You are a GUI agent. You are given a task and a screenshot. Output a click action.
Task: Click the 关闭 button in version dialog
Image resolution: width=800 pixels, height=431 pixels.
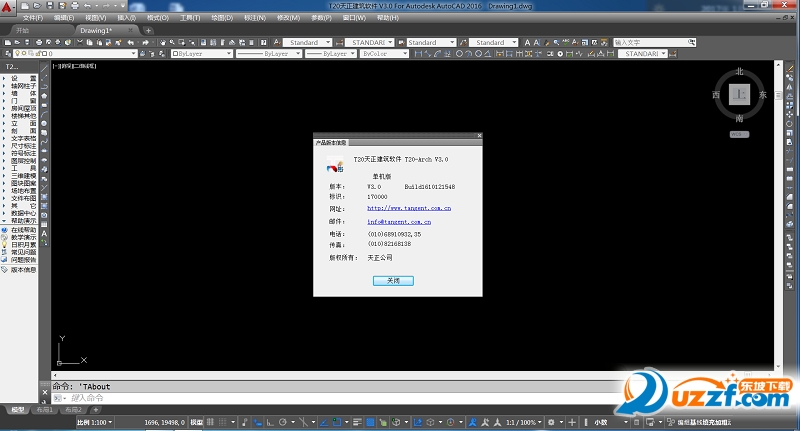point(393,281)
